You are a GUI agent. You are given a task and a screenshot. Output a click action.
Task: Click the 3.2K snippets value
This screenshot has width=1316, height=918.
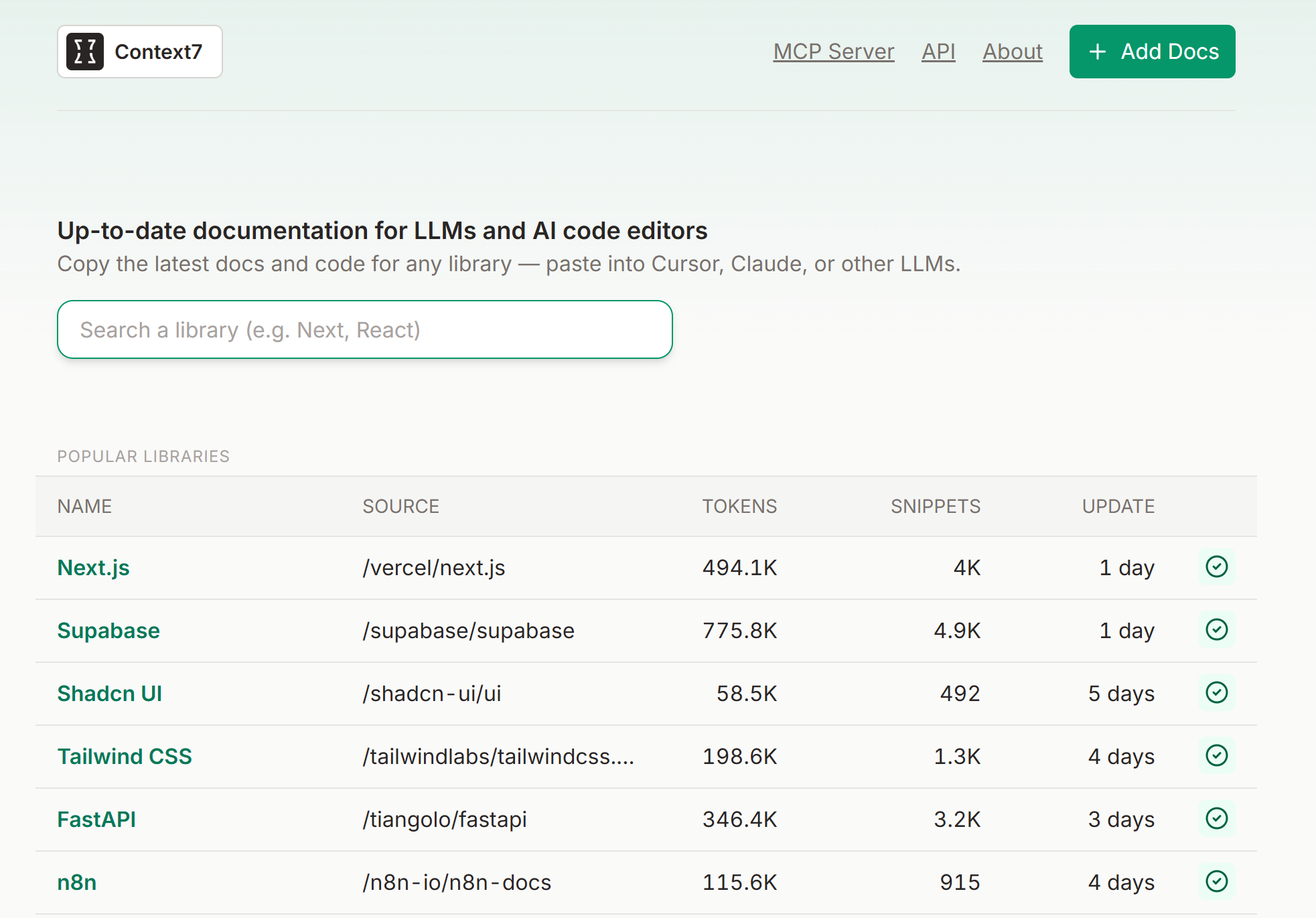[x=957, y=820]
